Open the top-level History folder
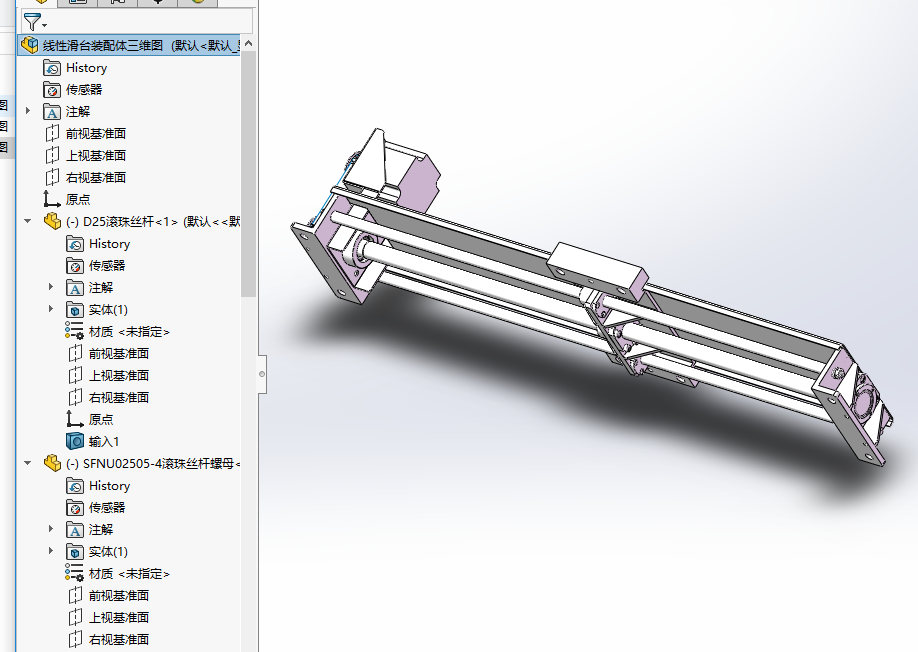 (x=75, y=68)
